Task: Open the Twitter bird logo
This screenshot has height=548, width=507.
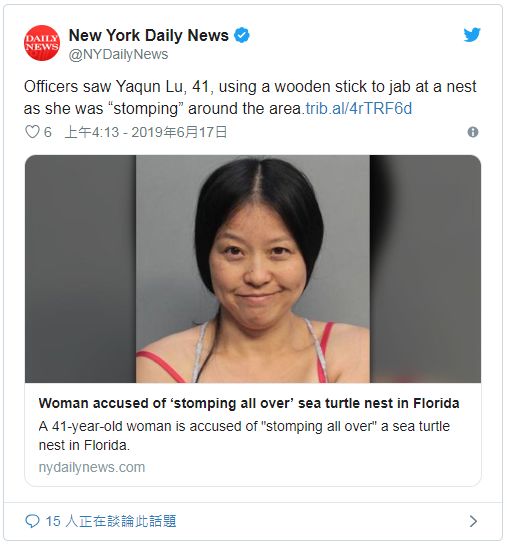Action: pos(472,35)
